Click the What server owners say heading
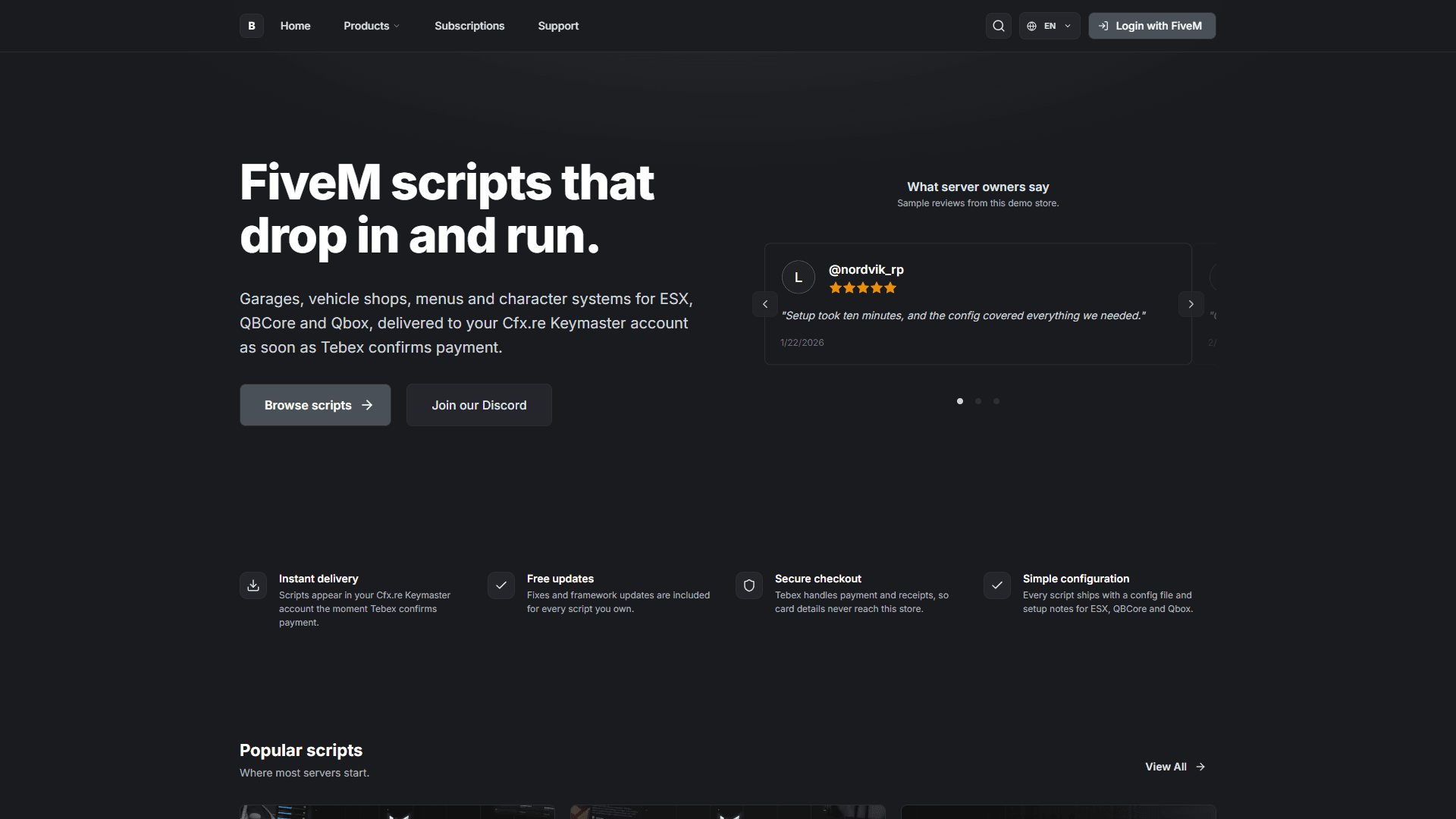Viewport: 1456px width, 819px height. (x=978, y=187)
